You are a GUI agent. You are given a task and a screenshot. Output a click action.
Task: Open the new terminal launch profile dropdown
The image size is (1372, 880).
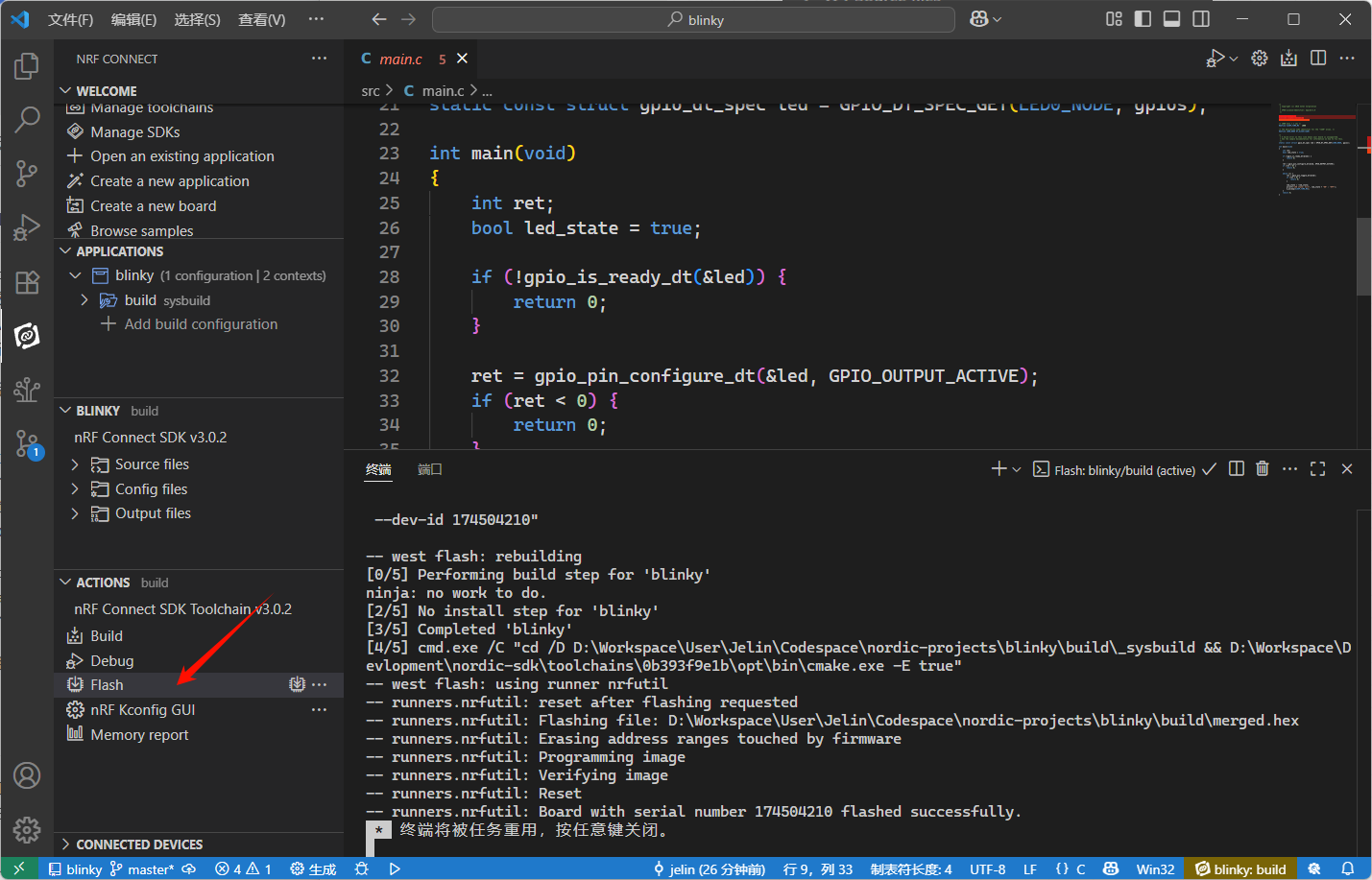pos(1017,470)
